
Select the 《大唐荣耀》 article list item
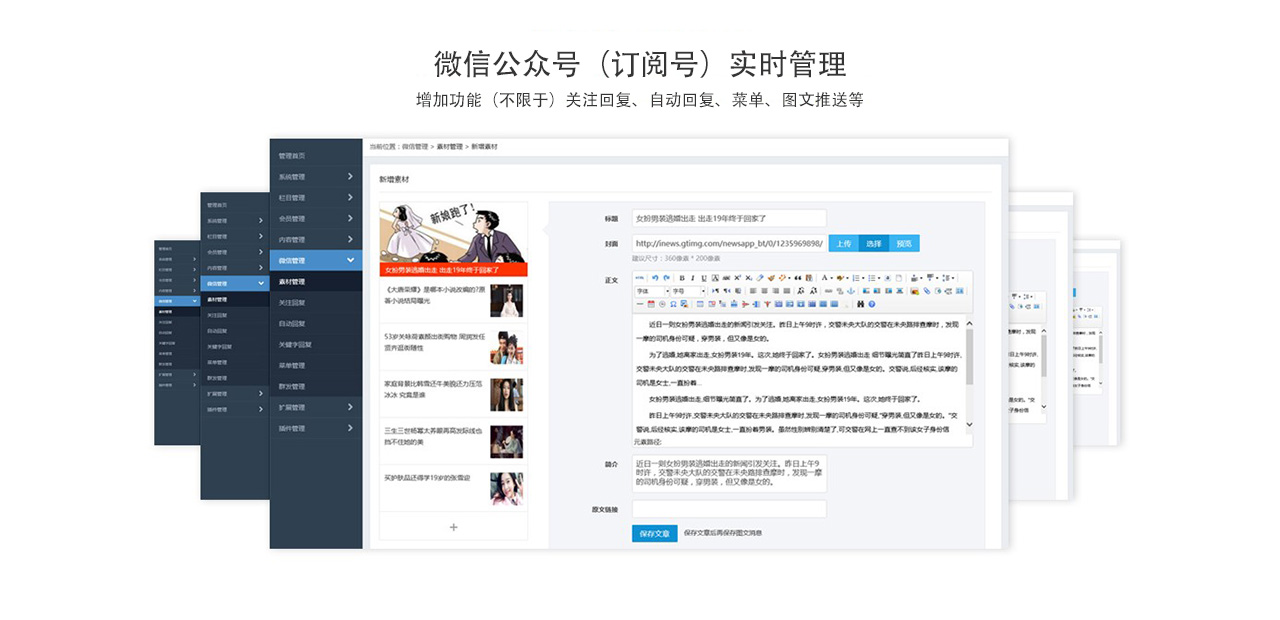pos(453,300)
